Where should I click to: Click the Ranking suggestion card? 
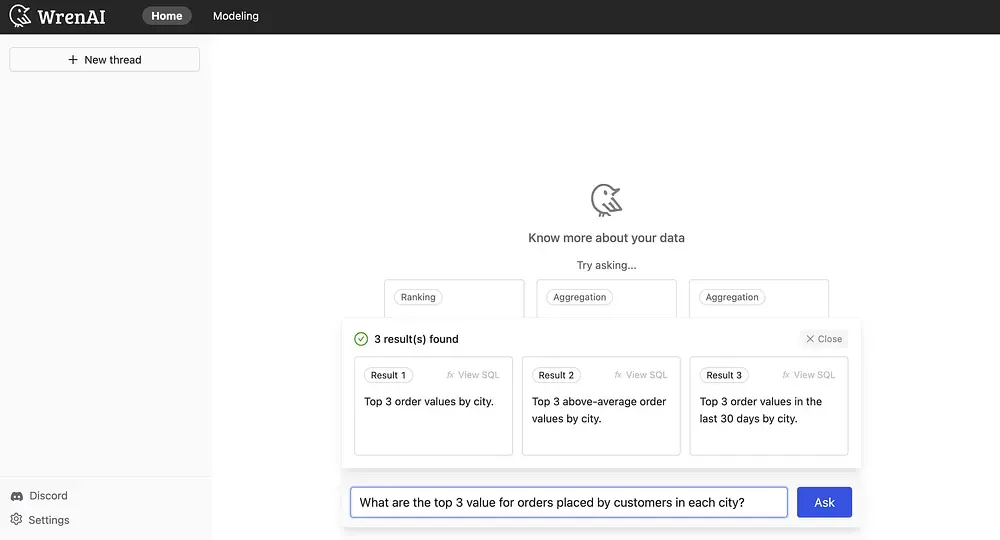click(x=454, y=298)
